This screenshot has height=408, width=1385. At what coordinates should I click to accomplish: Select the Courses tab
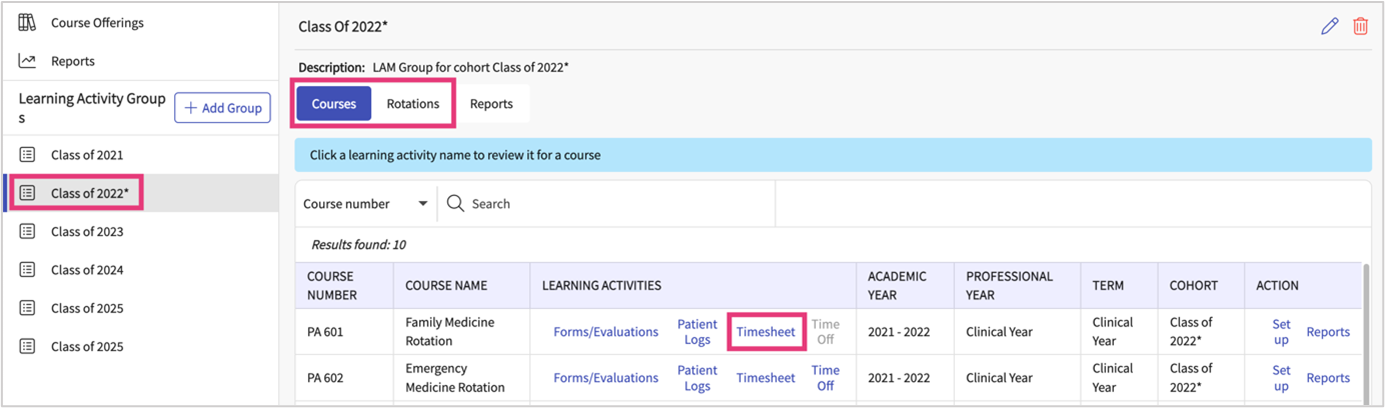[x=334, y=104]
